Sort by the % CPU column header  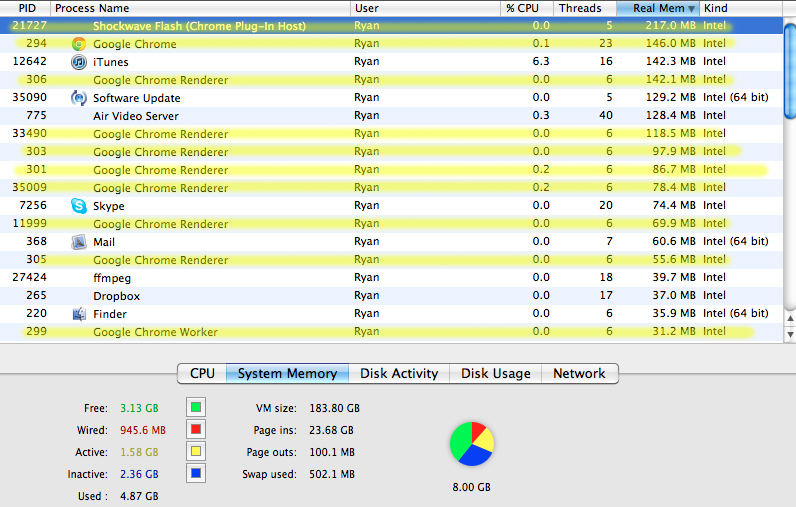[526, 8]
